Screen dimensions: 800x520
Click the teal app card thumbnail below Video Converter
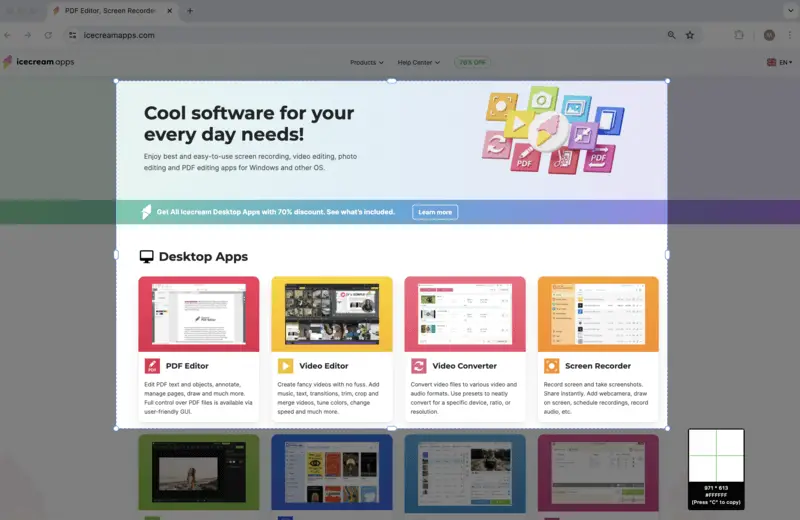pyautogui.click(x=465, y=473)
